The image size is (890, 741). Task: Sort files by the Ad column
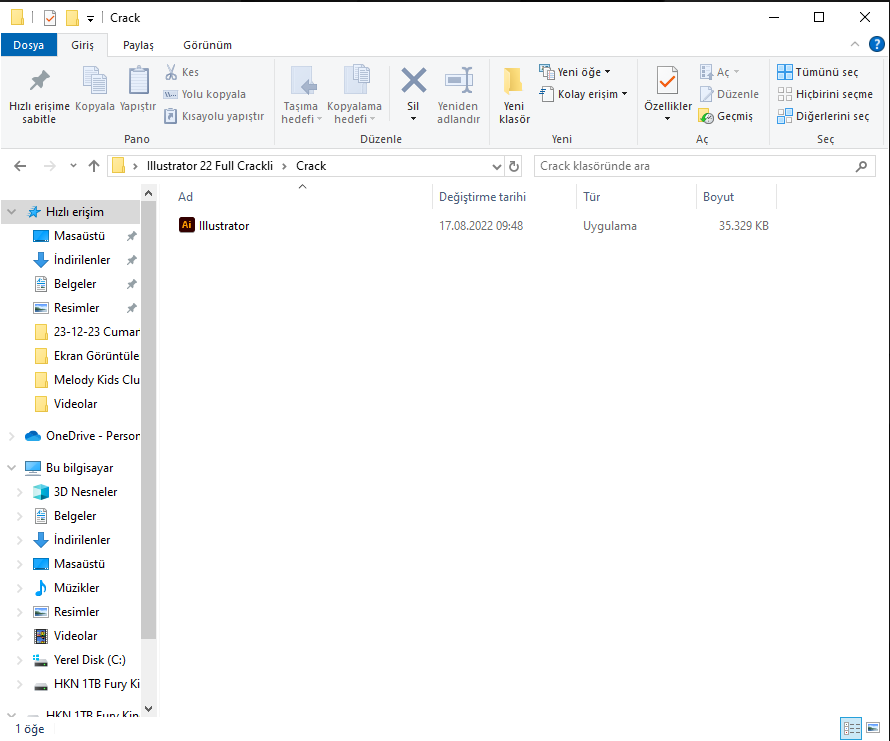click(x=186, y=197)
